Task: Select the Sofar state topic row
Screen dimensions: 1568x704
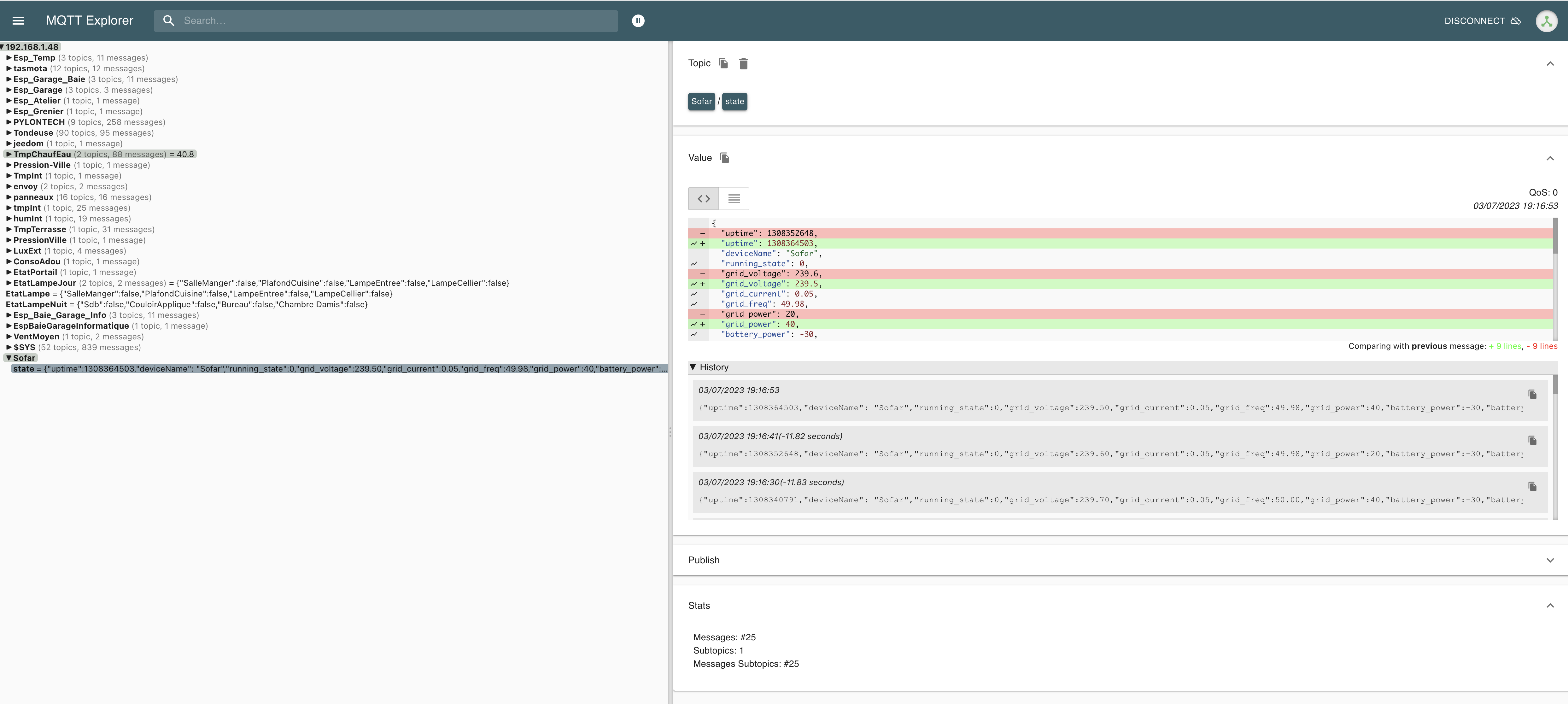Action: click(339, 369)
